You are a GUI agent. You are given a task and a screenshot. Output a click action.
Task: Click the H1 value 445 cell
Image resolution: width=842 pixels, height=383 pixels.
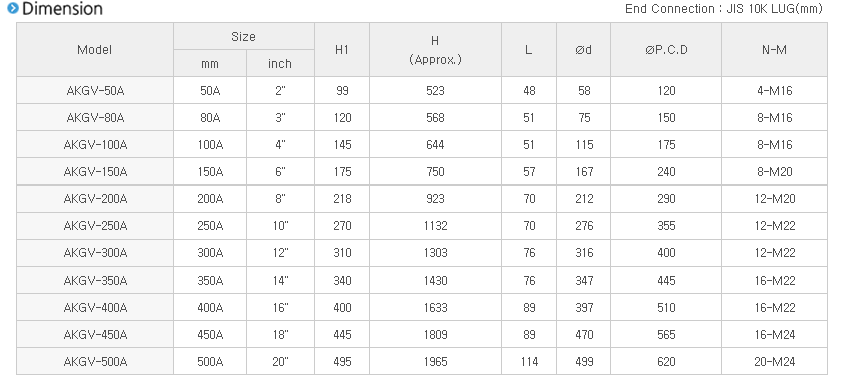(x=342, y=335)
